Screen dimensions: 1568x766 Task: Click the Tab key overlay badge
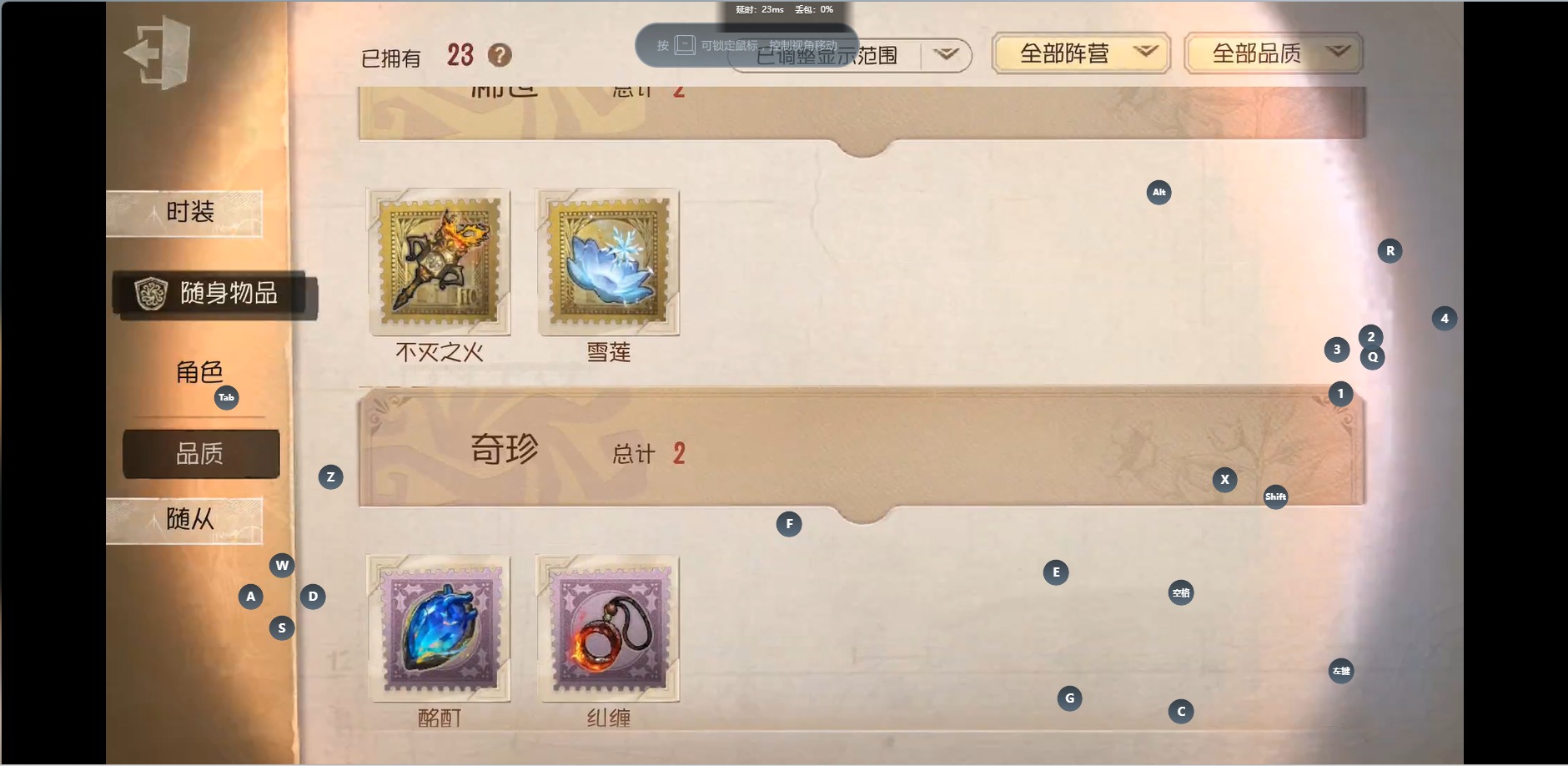click(227, 397)
